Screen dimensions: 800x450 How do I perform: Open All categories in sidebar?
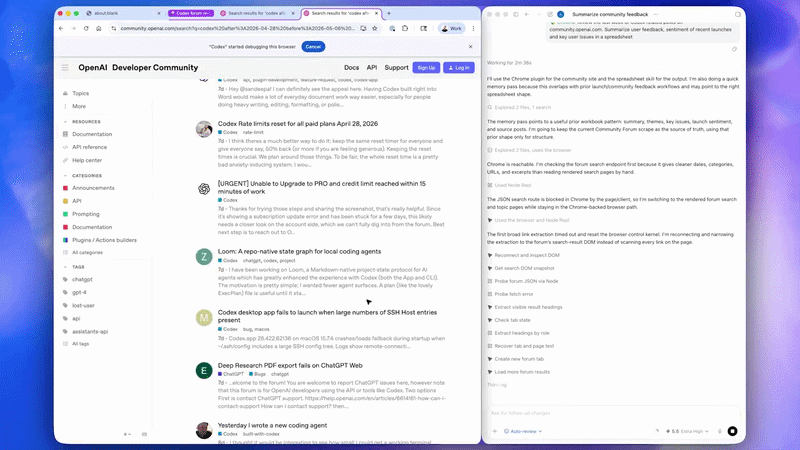coord(87,253)
